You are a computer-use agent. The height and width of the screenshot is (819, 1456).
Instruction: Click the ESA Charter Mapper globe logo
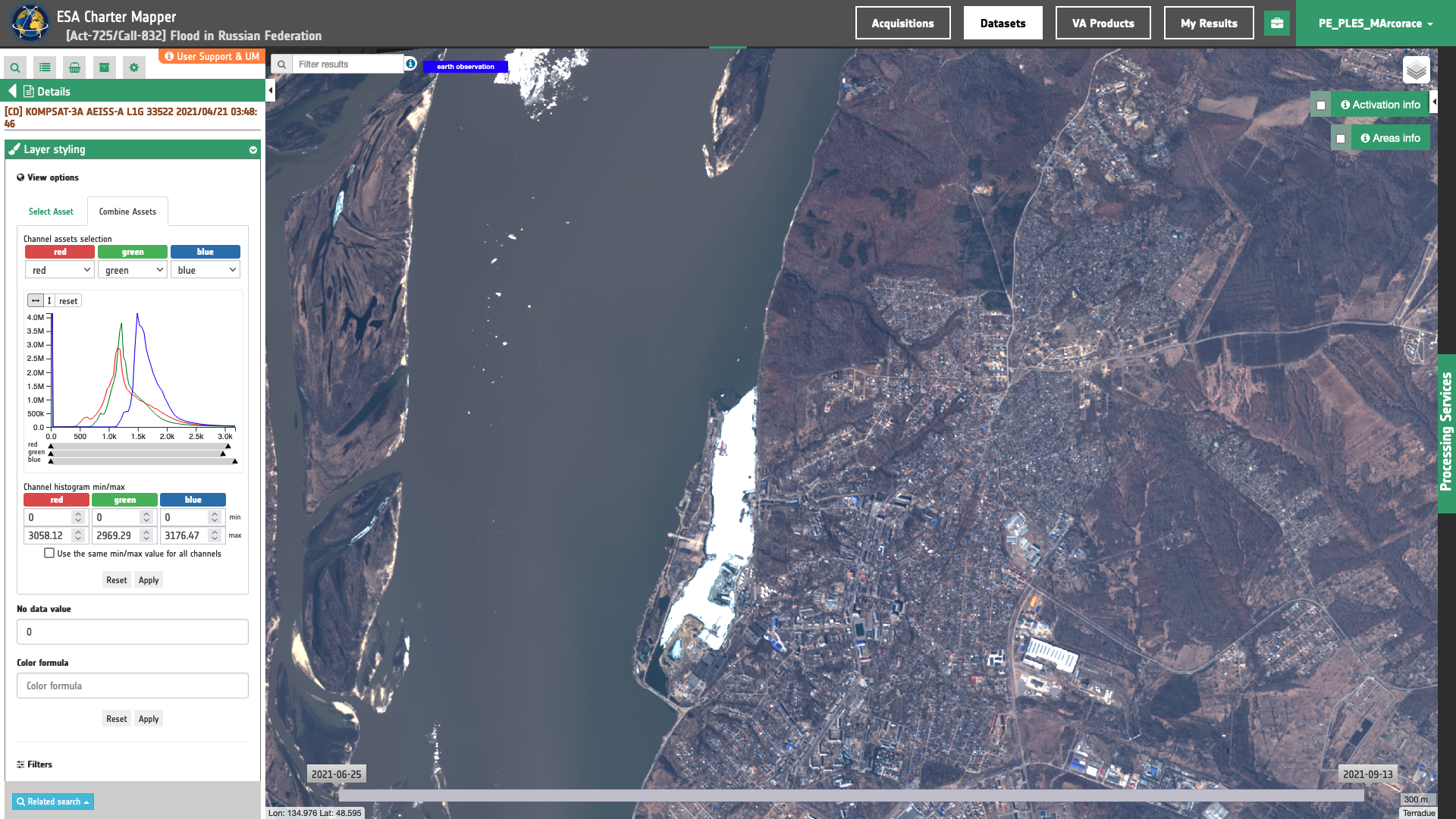pyautogui.click(x=30, y=23)
